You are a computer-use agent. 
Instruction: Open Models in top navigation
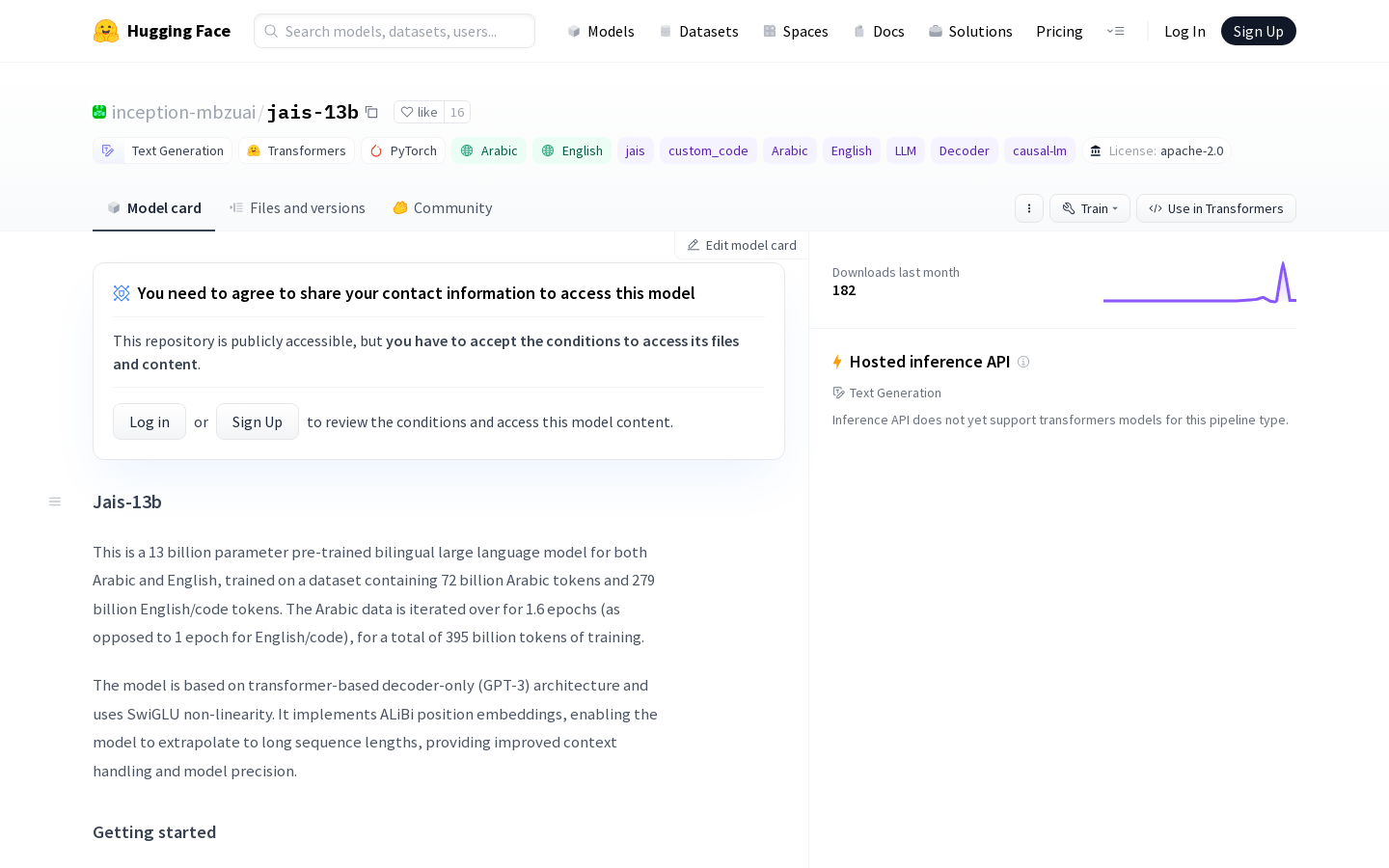[601, 31]
